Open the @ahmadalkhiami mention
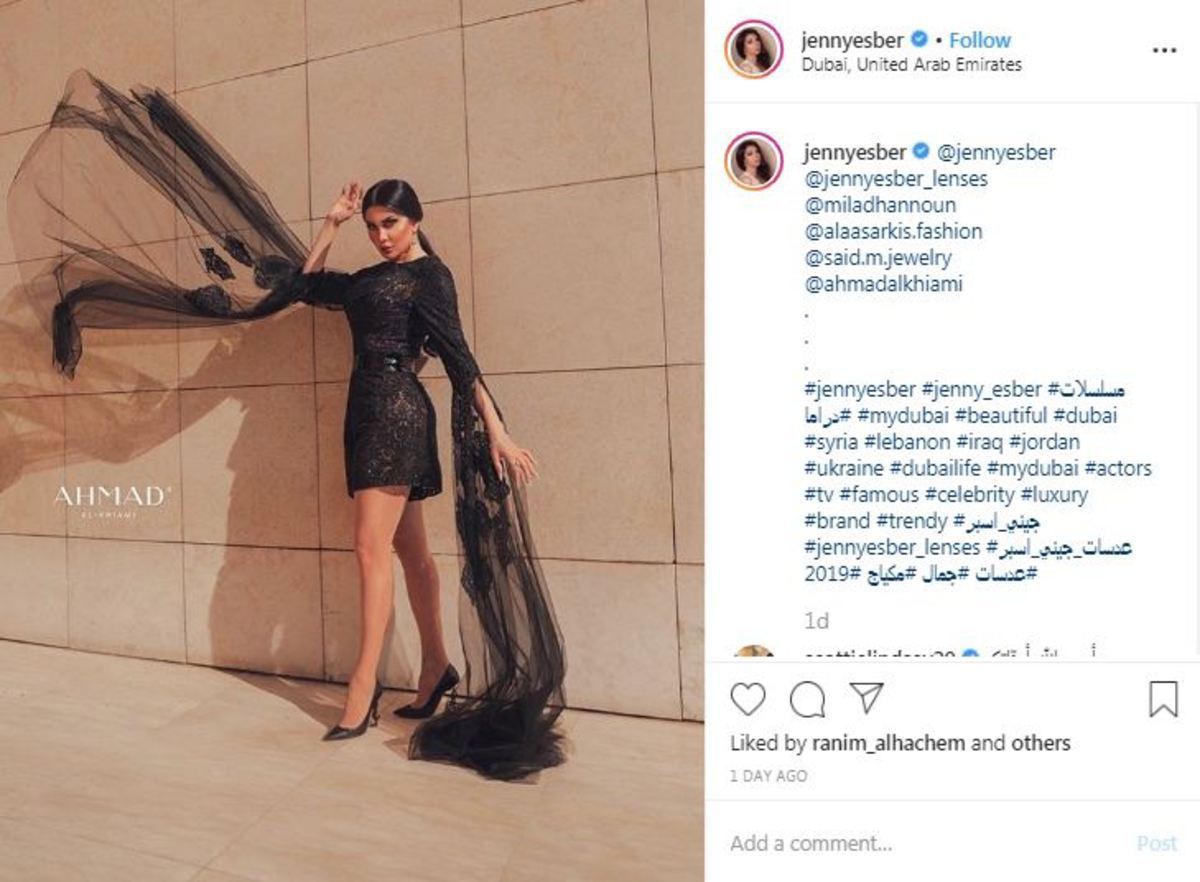The image size is (1200, 882). 883,284
